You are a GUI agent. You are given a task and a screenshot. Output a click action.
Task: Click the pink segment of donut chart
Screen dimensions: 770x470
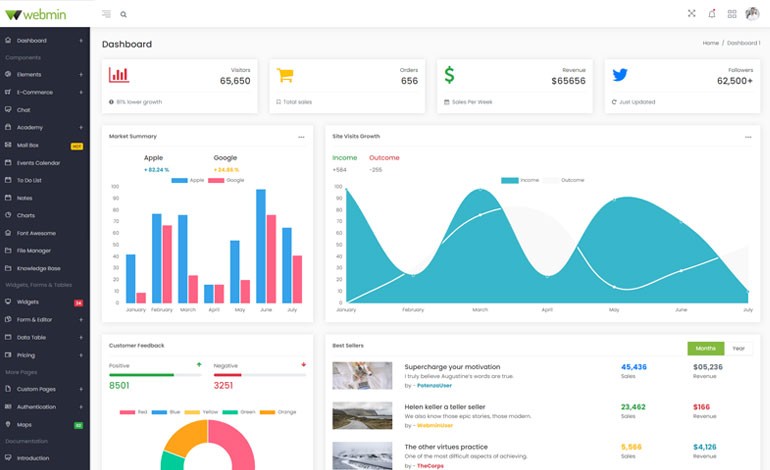(x=235, y=444)
